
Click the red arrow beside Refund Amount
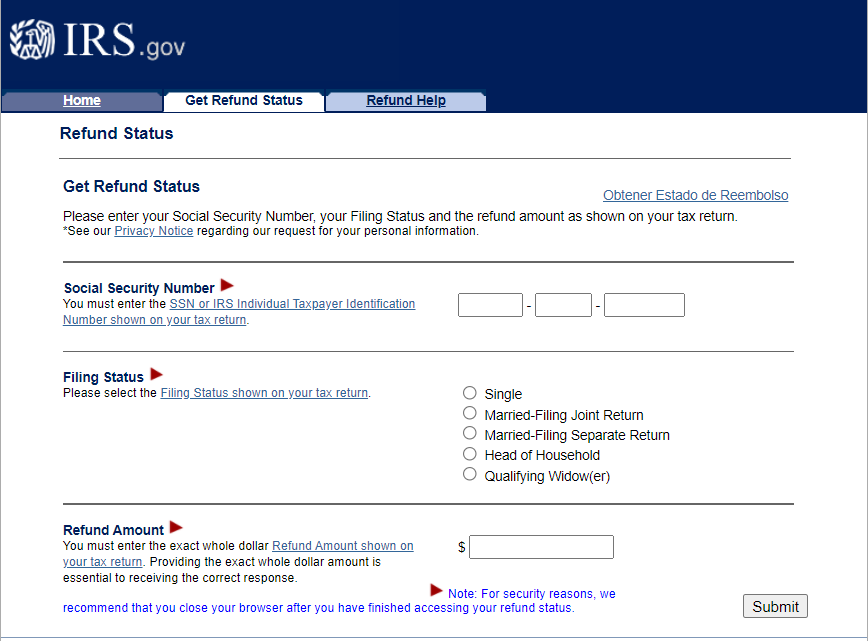176,526
